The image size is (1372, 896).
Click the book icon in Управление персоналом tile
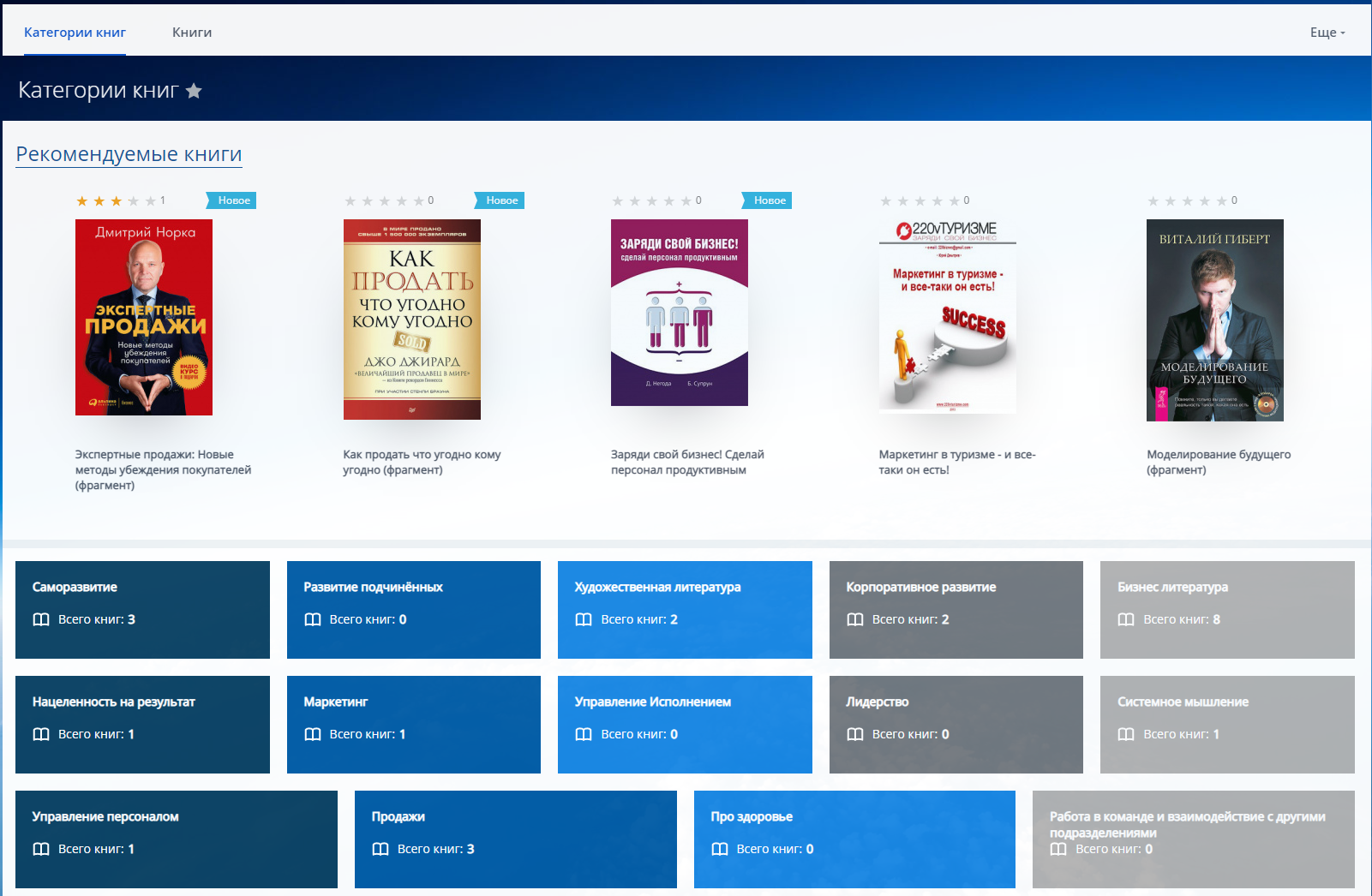pos(41,849)
